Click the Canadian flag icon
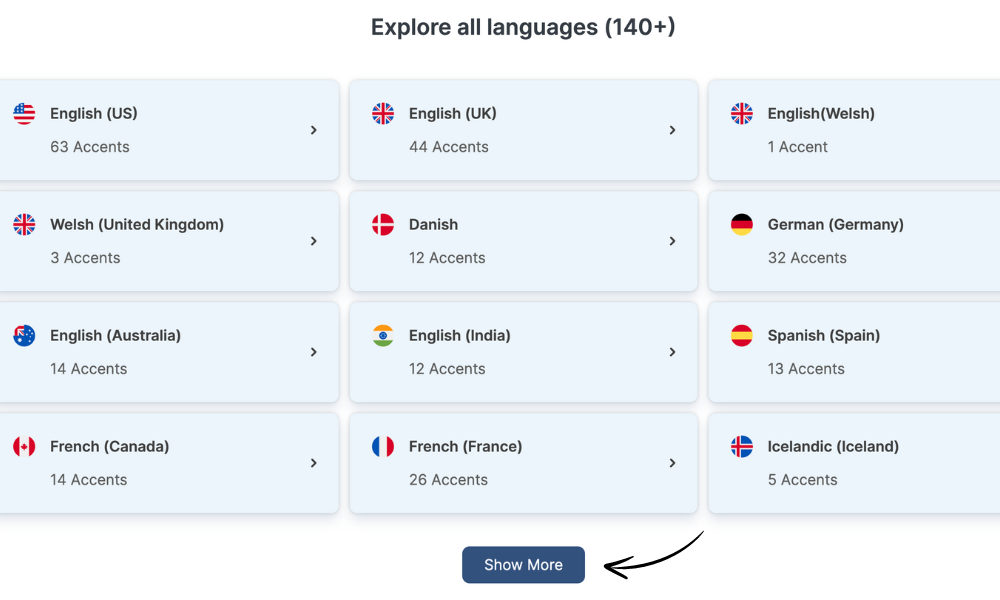The height and width of the screenshot is (600, 1000). (24, 446)
